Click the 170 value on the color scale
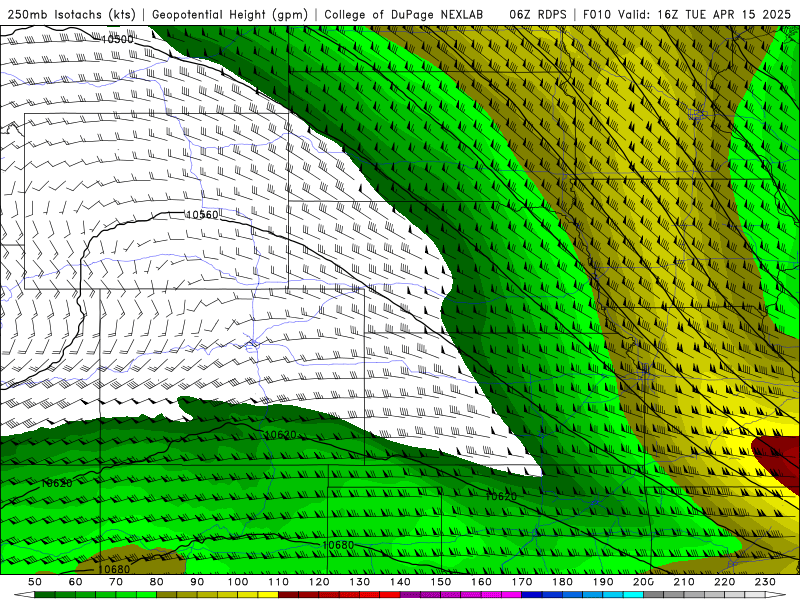Viewport: 800px width, 600px height. [x=522, y=582]
